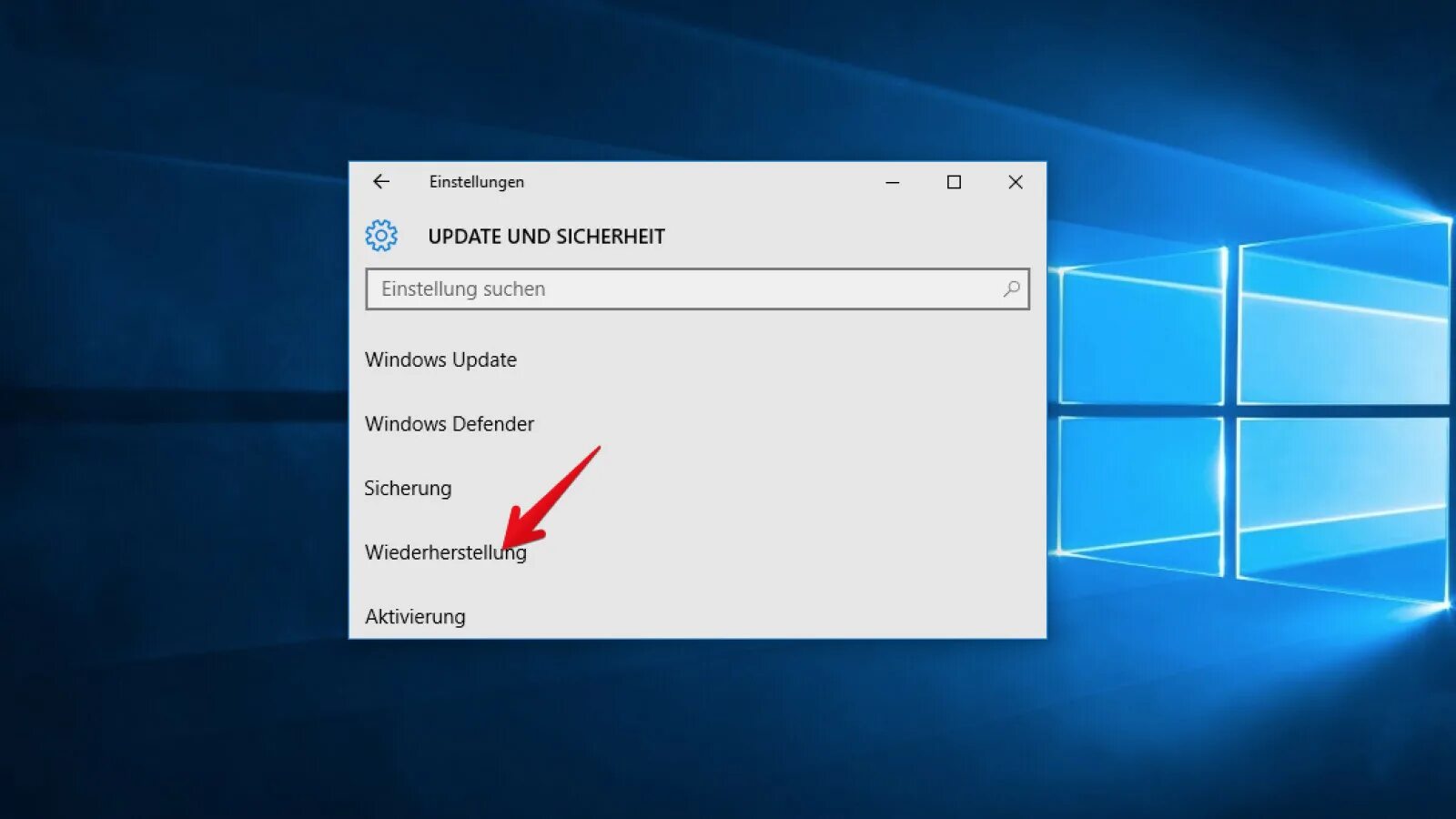
Task: Maximize the Einstellungen window
Action: pos(954,182)
